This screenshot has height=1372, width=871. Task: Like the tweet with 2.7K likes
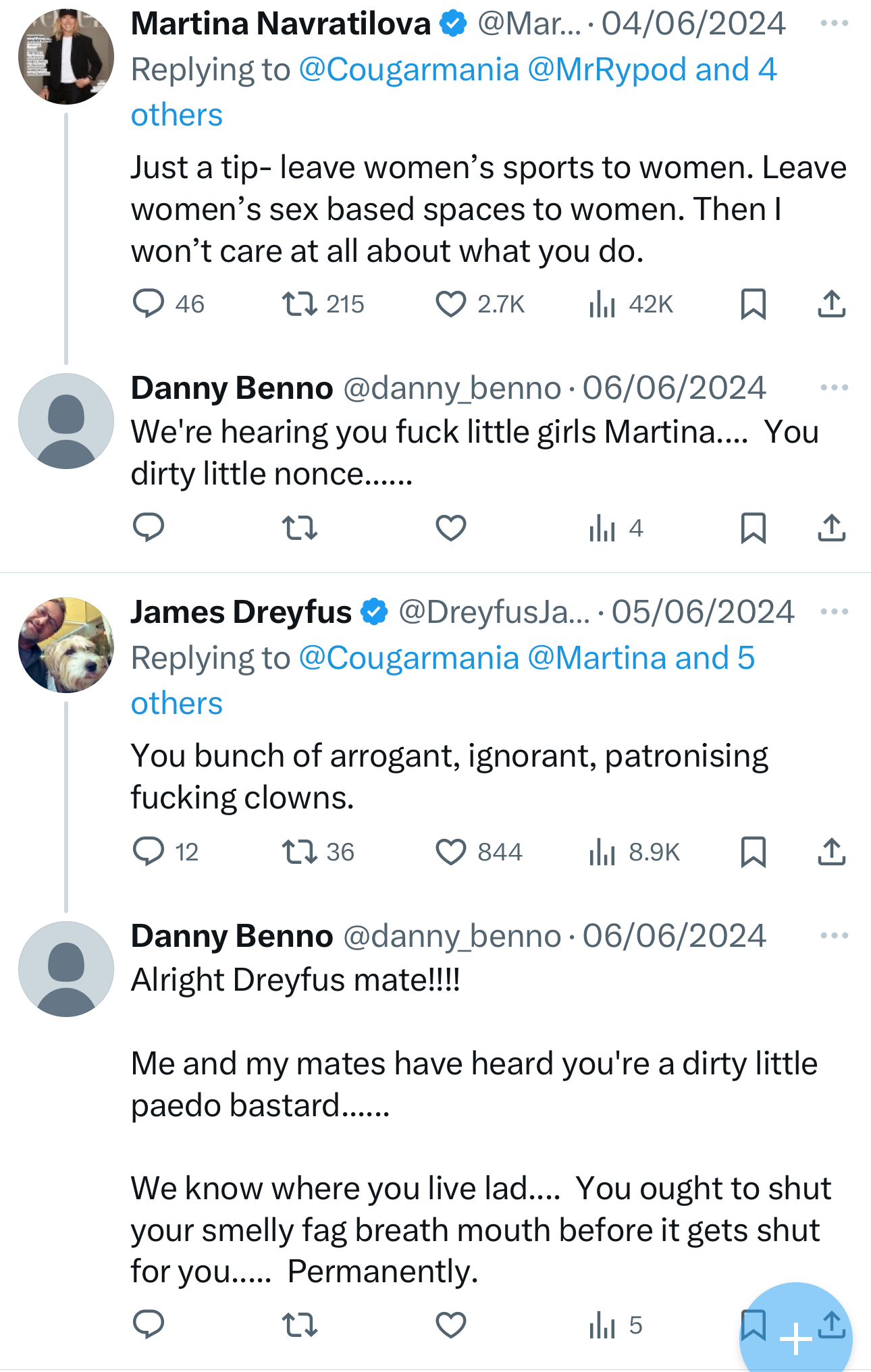coord(451,304)
